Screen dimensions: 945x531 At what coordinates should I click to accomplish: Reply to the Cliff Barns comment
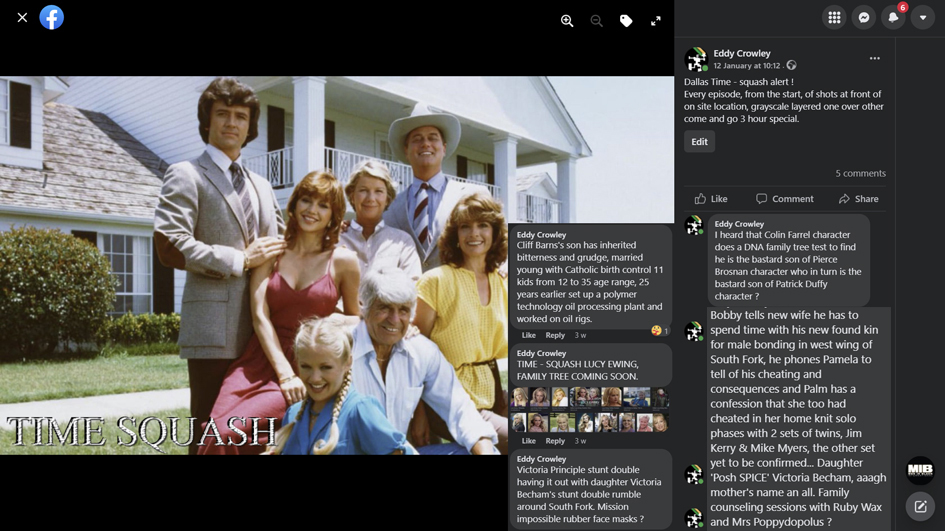tap(555, 335)
